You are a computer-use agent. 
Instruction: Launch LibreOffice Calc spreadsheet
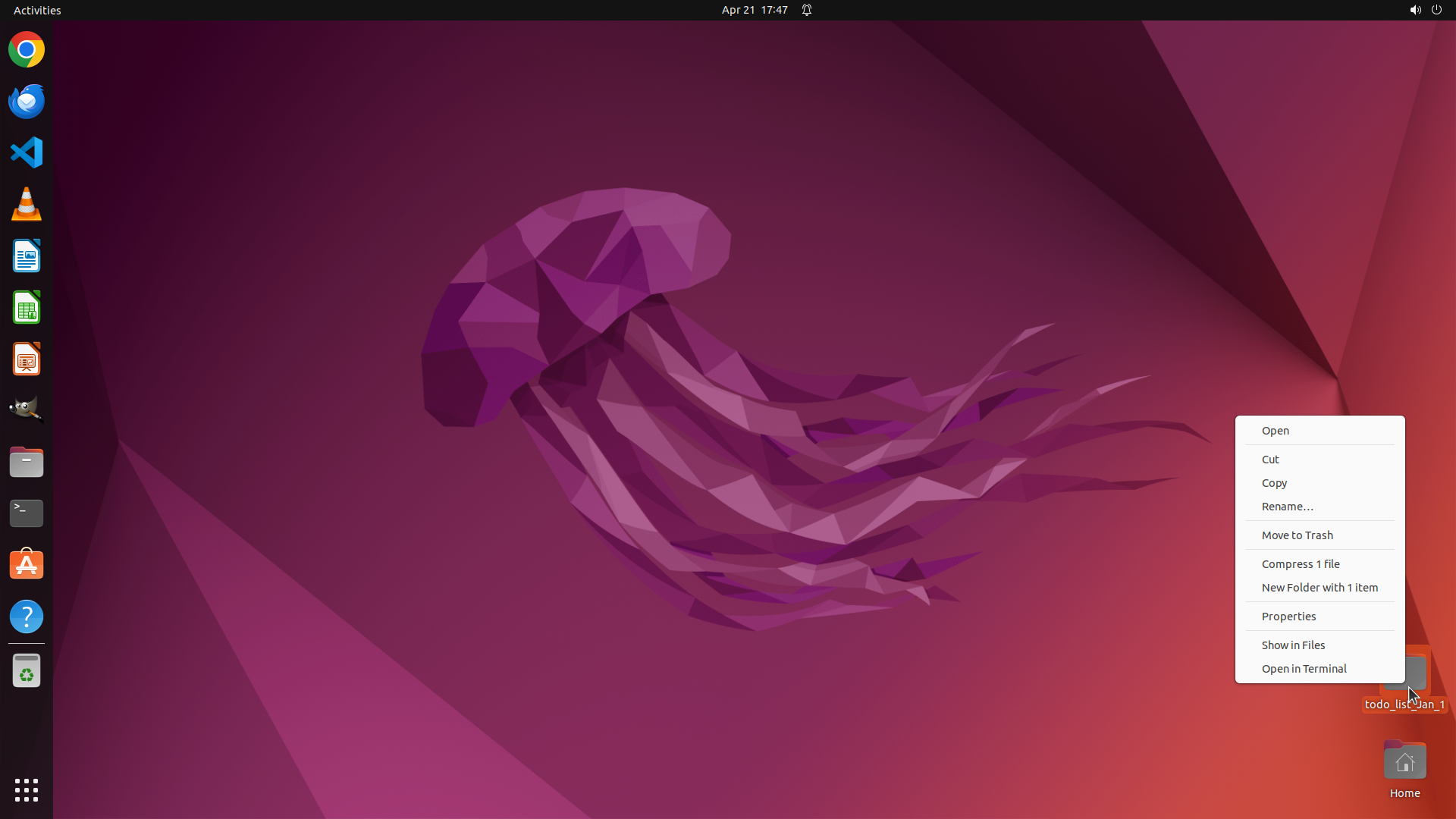point(27,308)
